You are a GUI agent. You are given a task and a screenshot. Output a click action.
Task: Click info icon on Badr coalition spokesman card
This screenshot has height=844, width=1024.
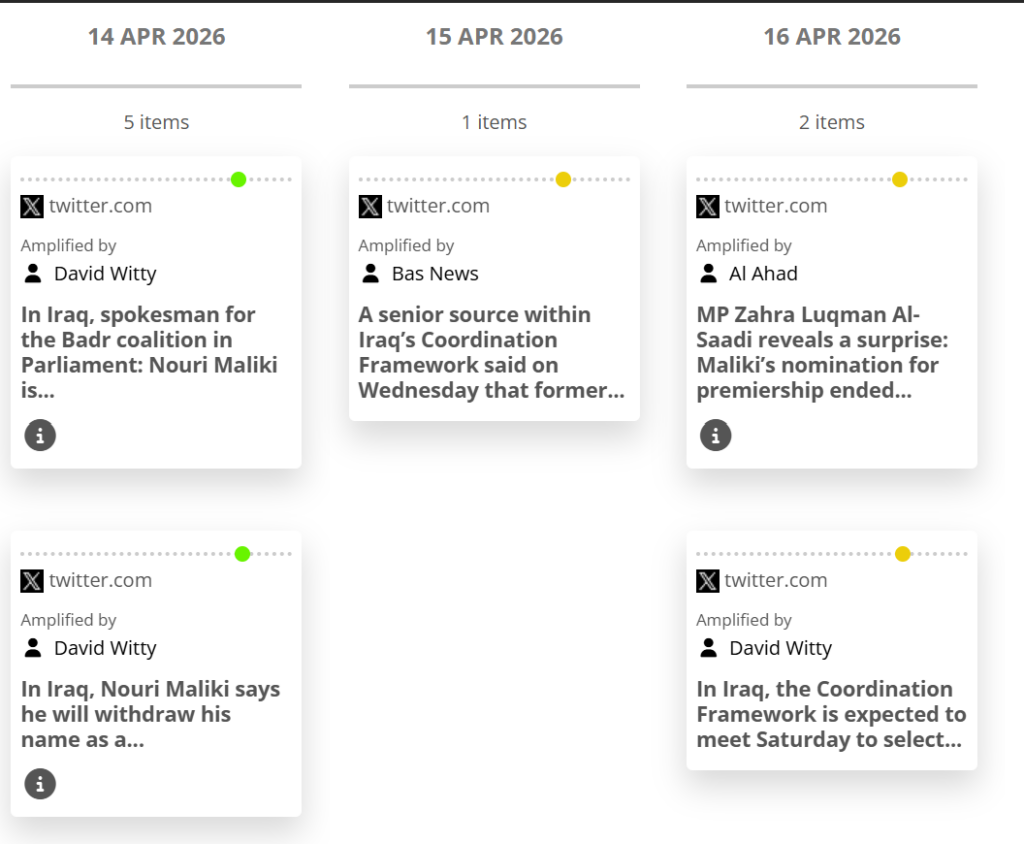[40, 435]
